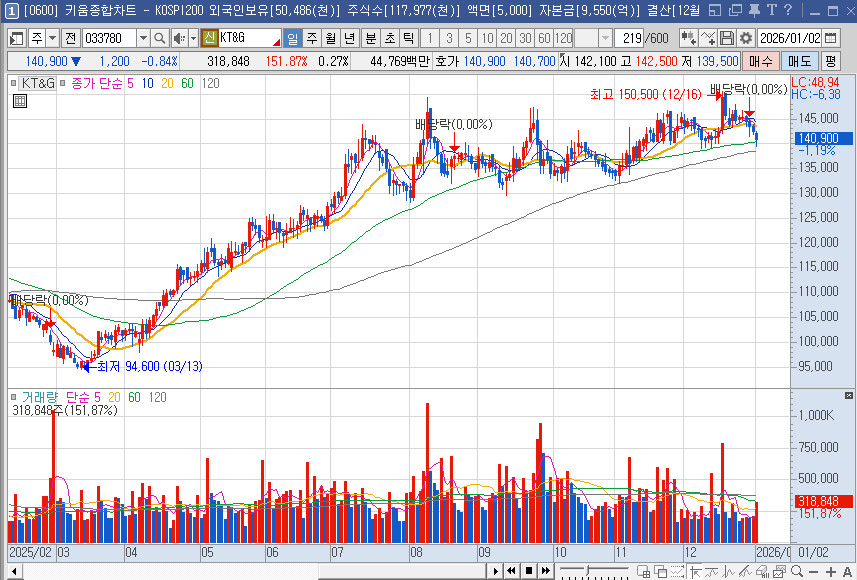
Task: Toggle the 5-day moving average label
Action: click(130, 84)
